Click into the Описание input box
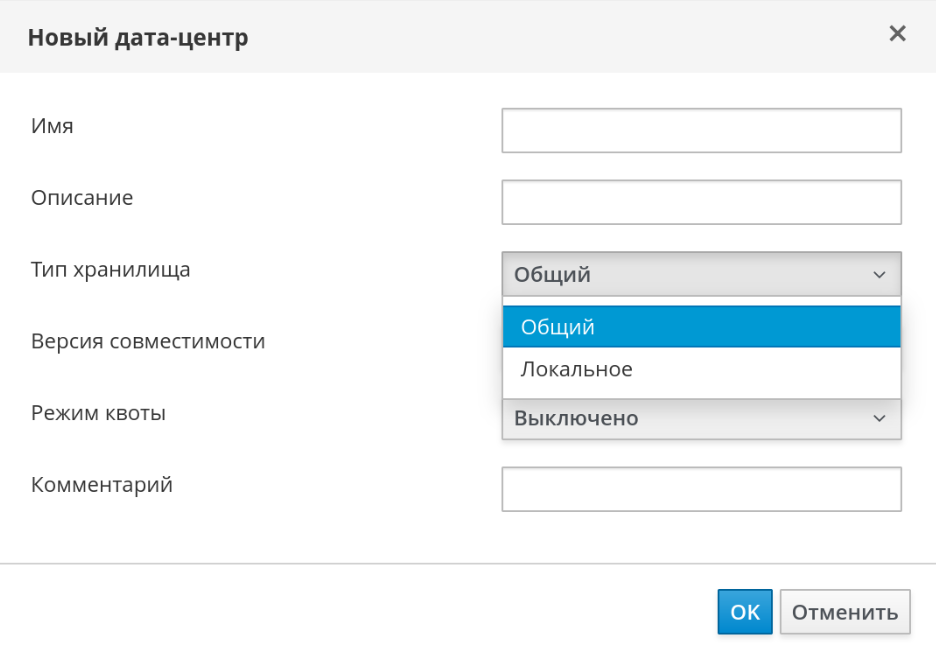The height and width of the screenshot is (660, 936). pyautogui.click(x=701, y=202)
